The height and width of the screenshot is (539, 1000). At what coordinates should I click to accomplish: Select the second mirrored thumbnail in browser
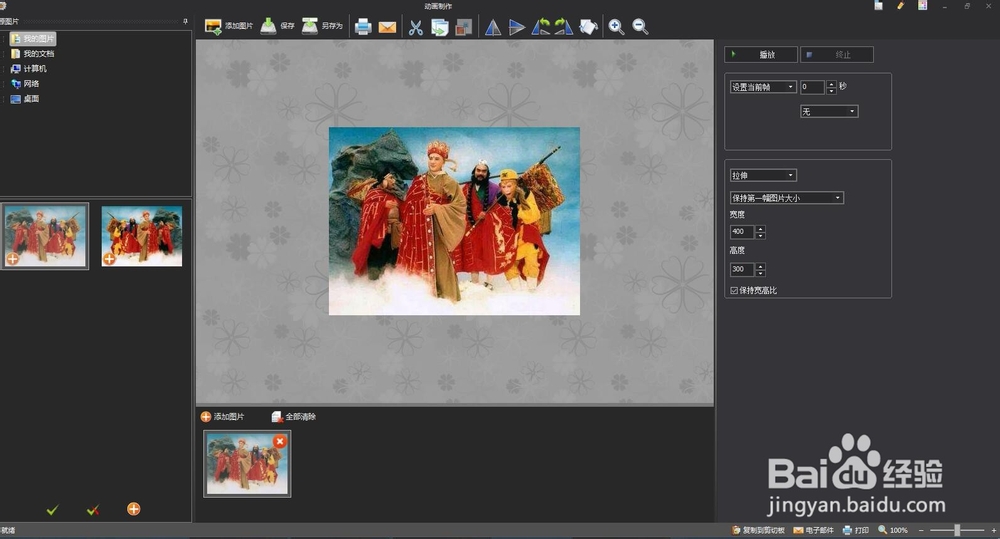142,236
